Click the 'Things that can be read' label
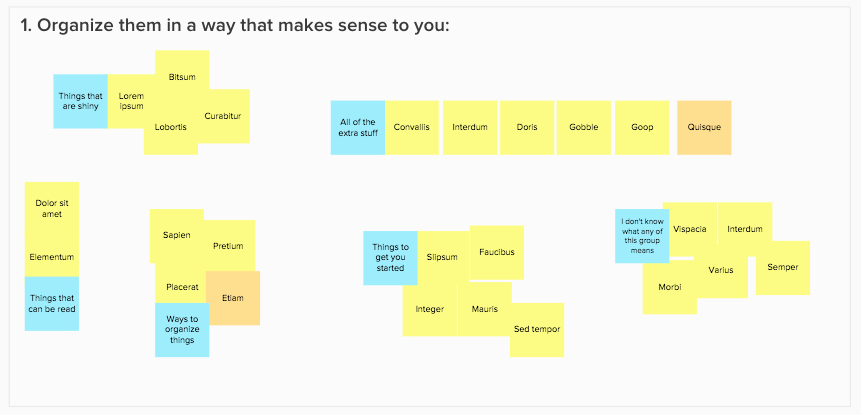The height and width of the screenshot is (415, 861). [52, 304]
